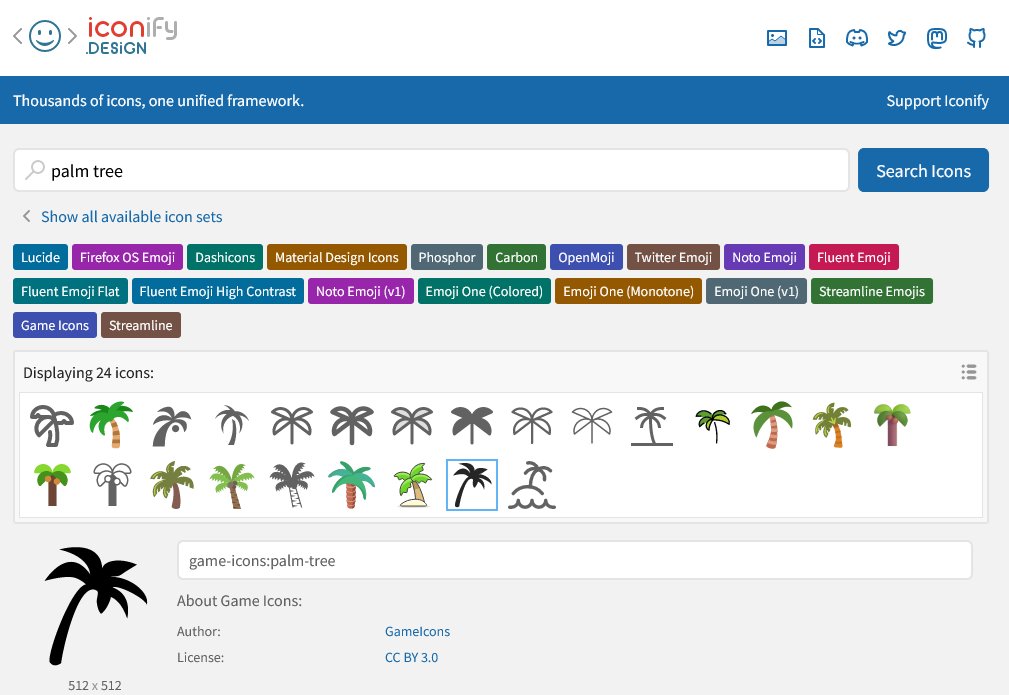
Task: Select big green palm with salmon striped trunk
Action: pos(772,425)
